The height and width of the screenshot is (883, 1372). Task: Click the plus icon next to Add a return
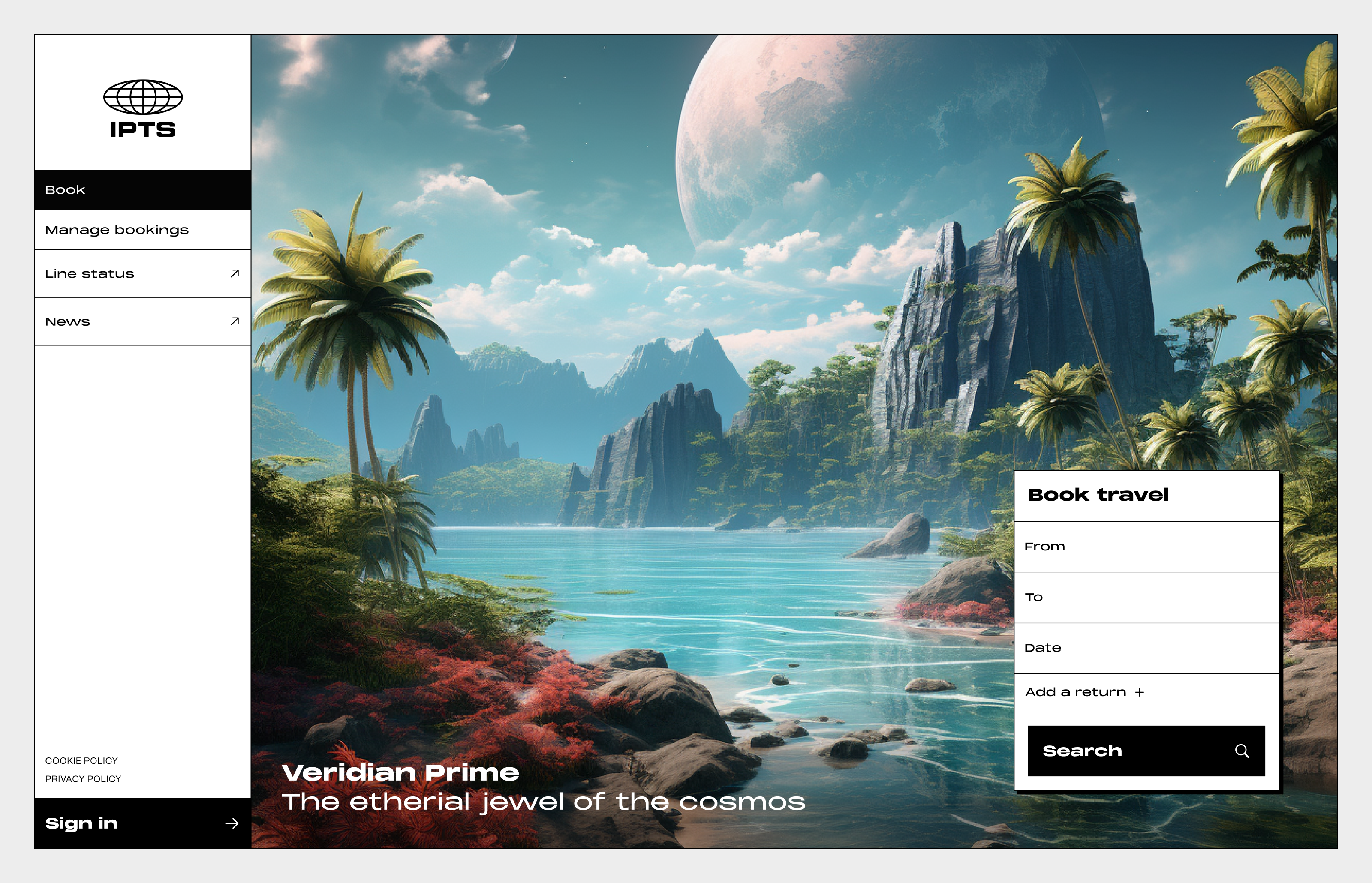point(1139,692)
